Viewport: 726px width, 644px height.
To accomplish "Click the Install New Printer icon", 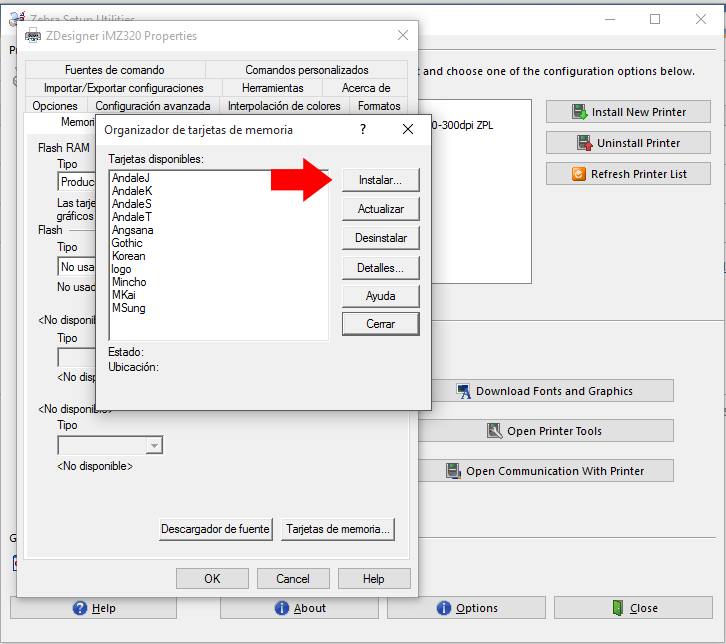I will [580, 112].
